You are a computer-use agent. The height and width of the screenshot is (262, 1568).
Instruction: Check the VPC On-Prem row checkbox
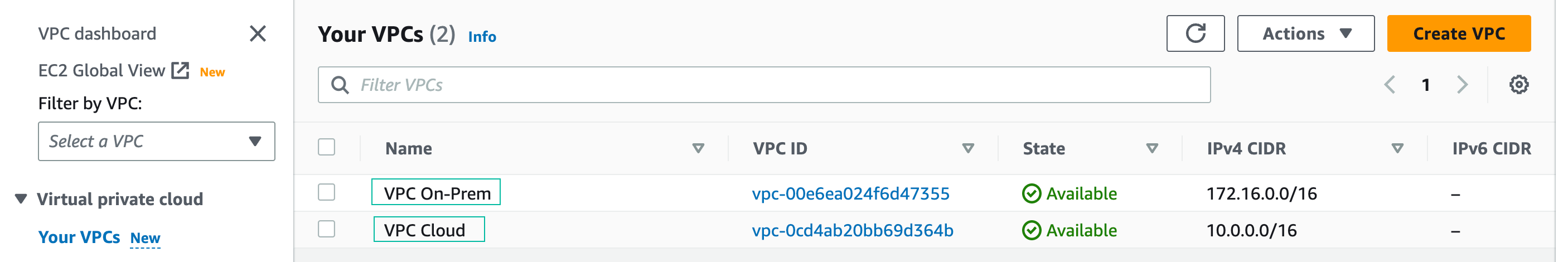(x=327, y=192)
